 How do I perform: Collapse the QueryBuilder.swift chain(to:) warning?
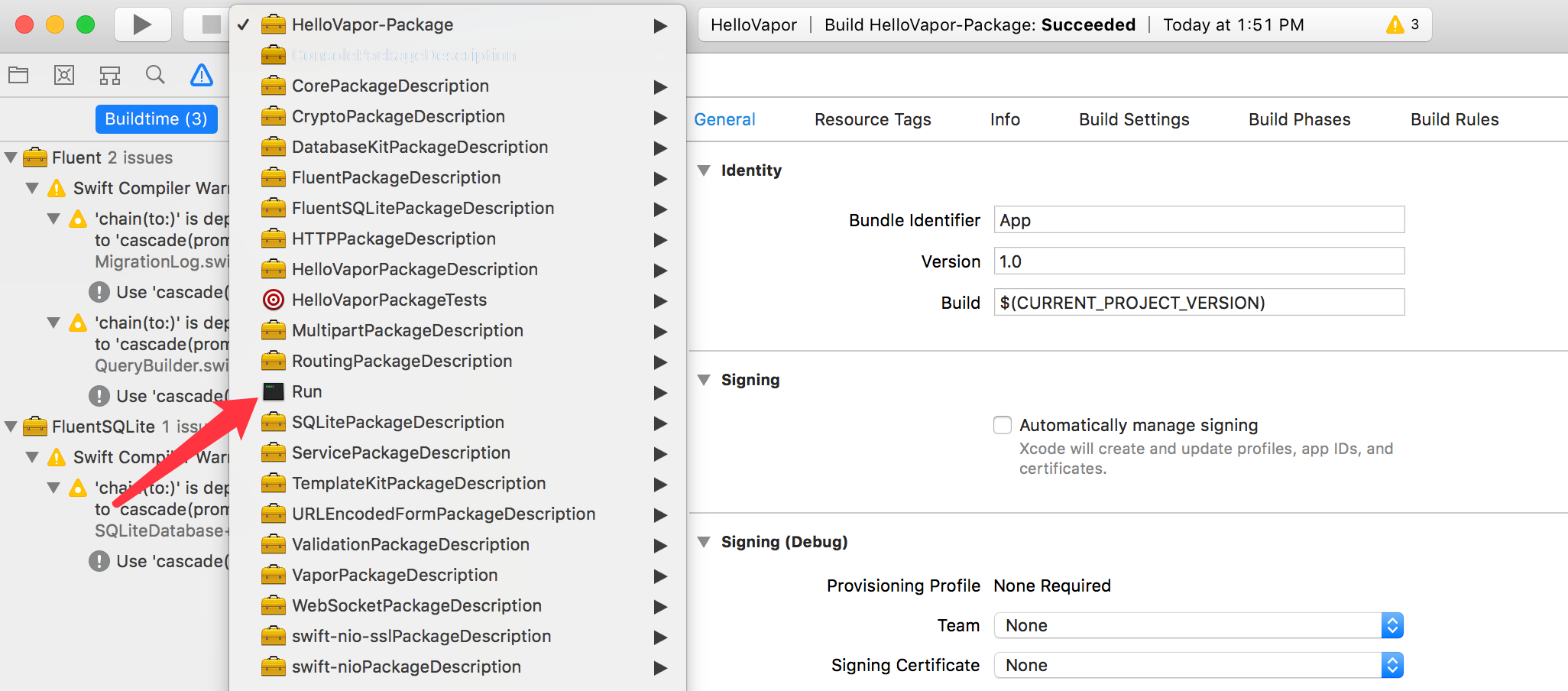[x=53, y=323]
